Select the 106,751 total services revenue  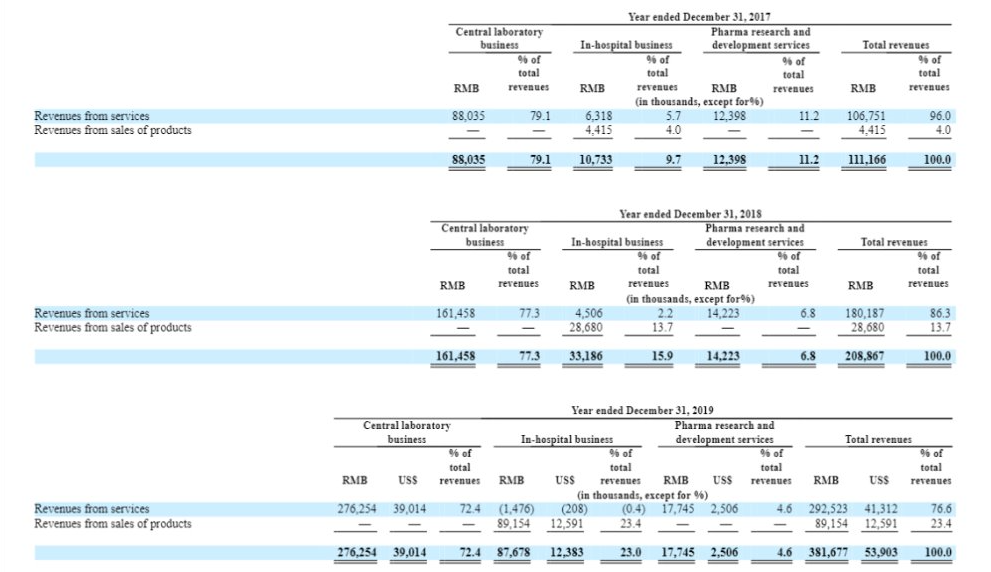pos(866,116)
